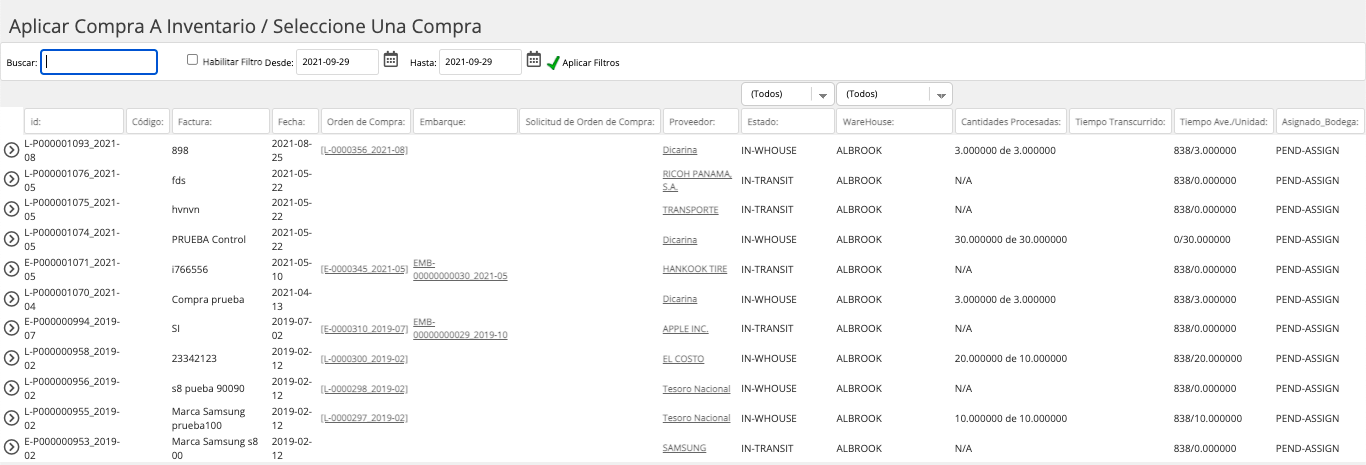Open calendar picker for Hasta date
1366x465 pixels.
[x=534, y=60]
